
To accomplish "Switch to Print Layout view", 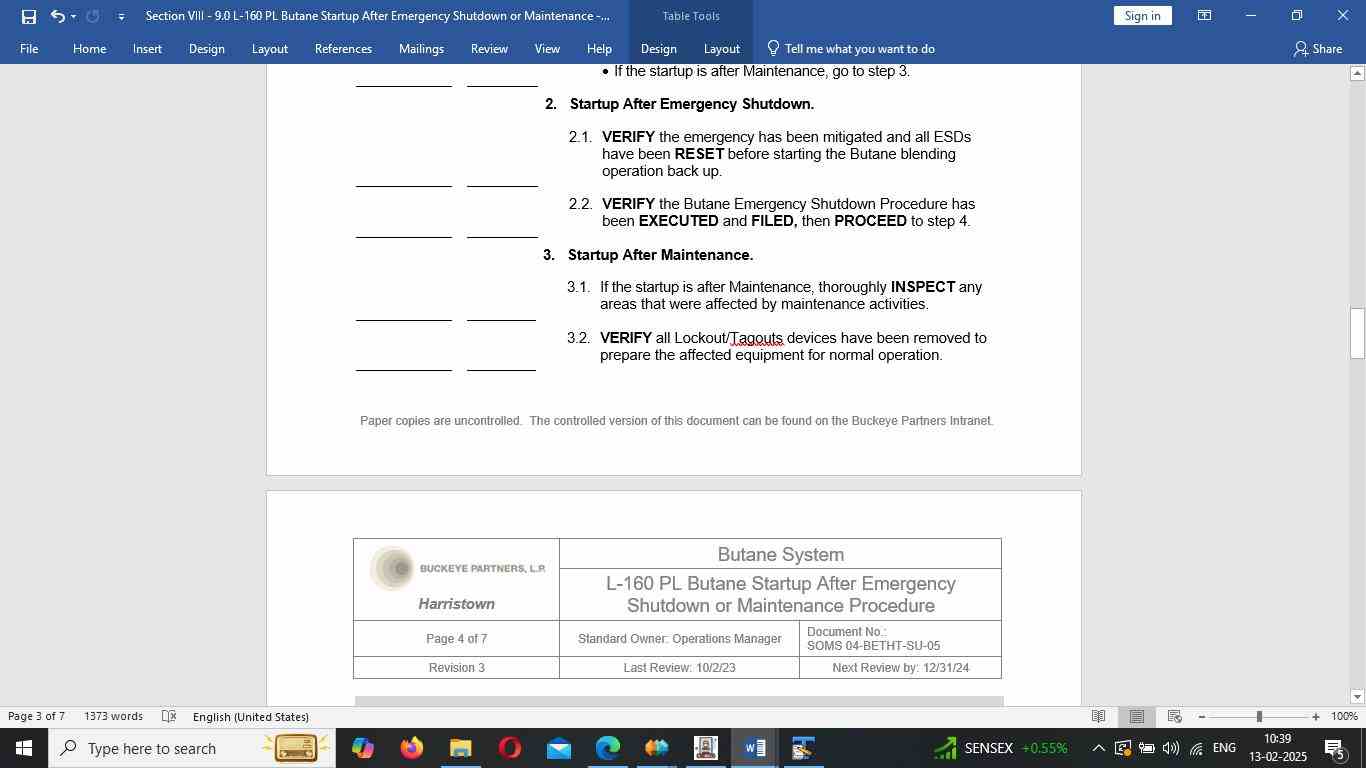I will point(1136,716).
